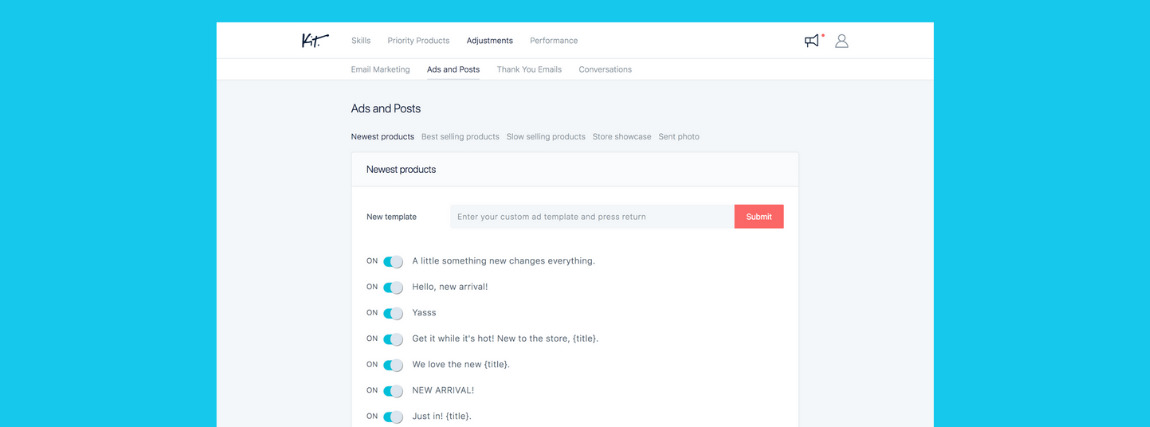
Task: Open the megaphone announcements icon
Action: click(x=812, y=41)
